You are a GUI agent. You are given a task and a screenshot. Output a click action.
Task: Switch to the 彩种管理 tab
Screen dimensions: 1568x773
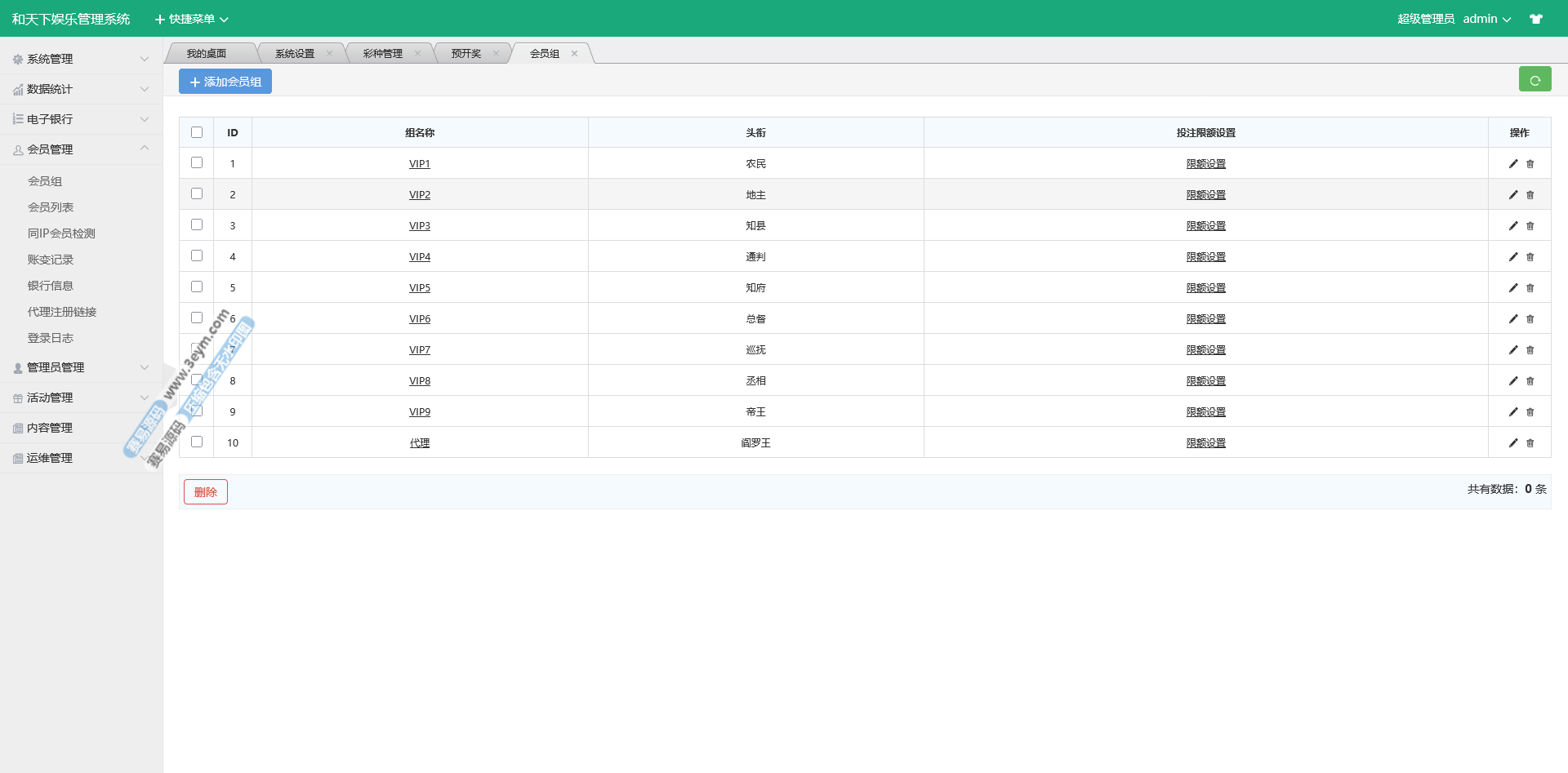[x=382, y=54]
